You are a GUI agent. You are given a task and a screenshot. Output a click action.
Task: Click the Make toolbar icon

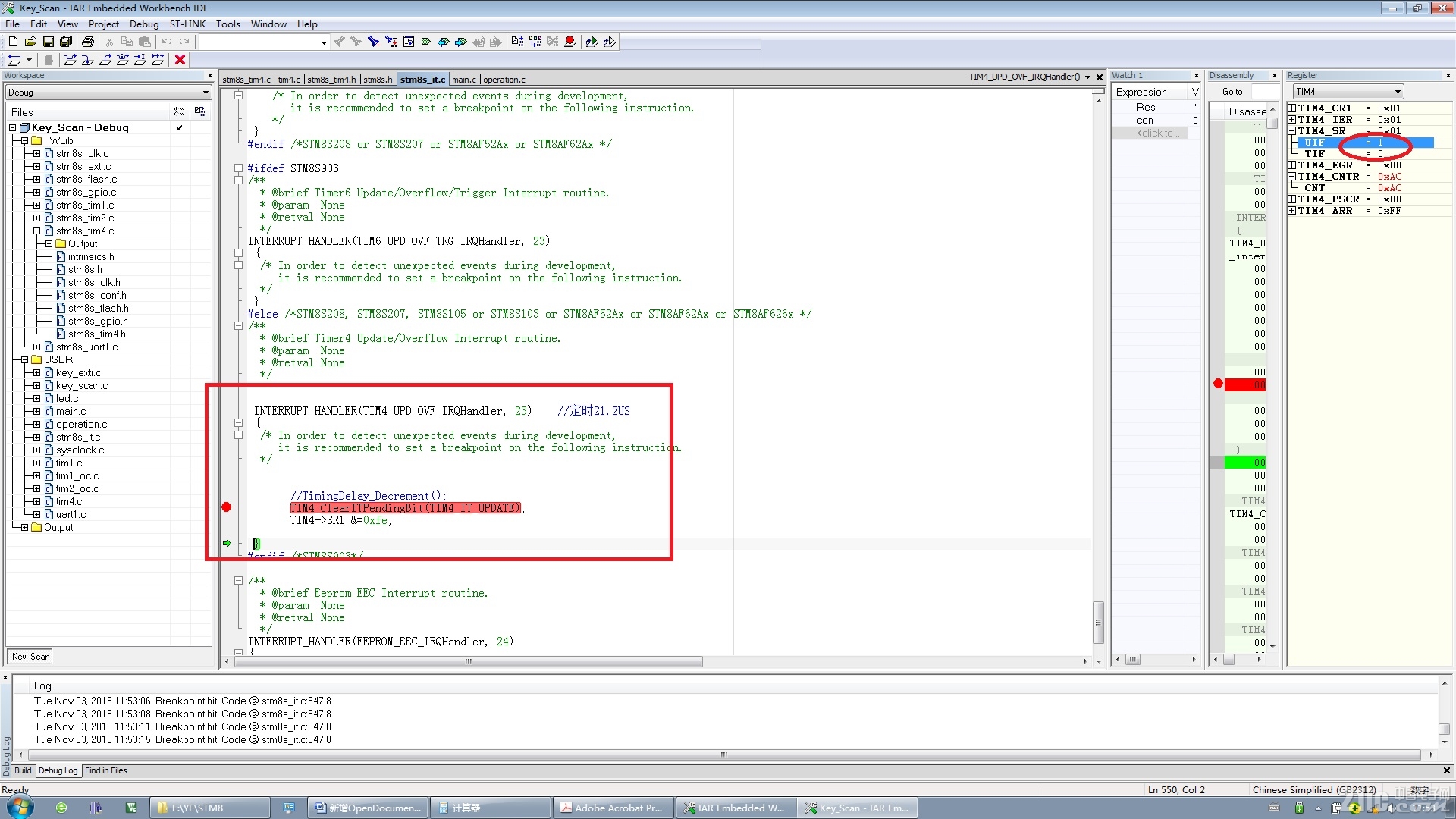[535, 42]
